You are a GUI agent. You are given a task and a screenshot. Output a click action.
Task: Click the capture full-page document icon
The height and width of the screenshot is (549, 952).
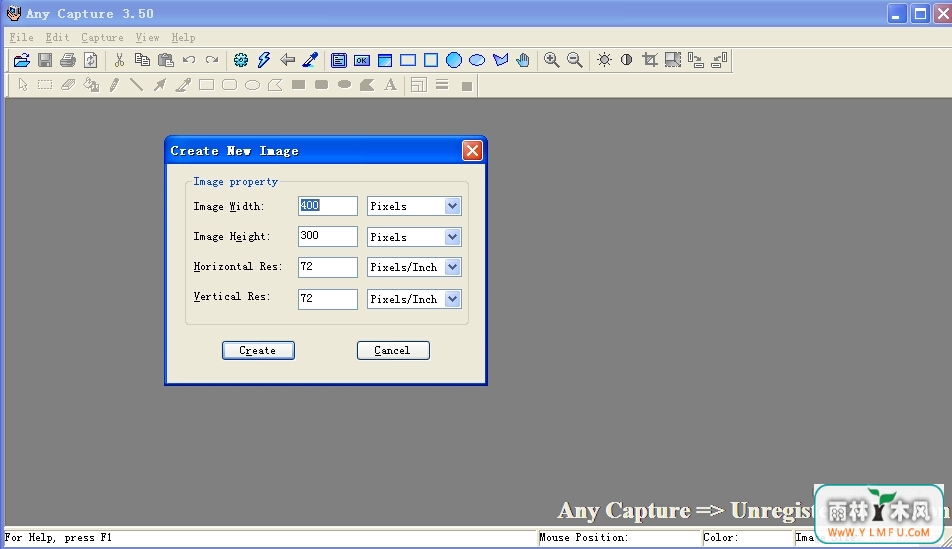[339, 60]
